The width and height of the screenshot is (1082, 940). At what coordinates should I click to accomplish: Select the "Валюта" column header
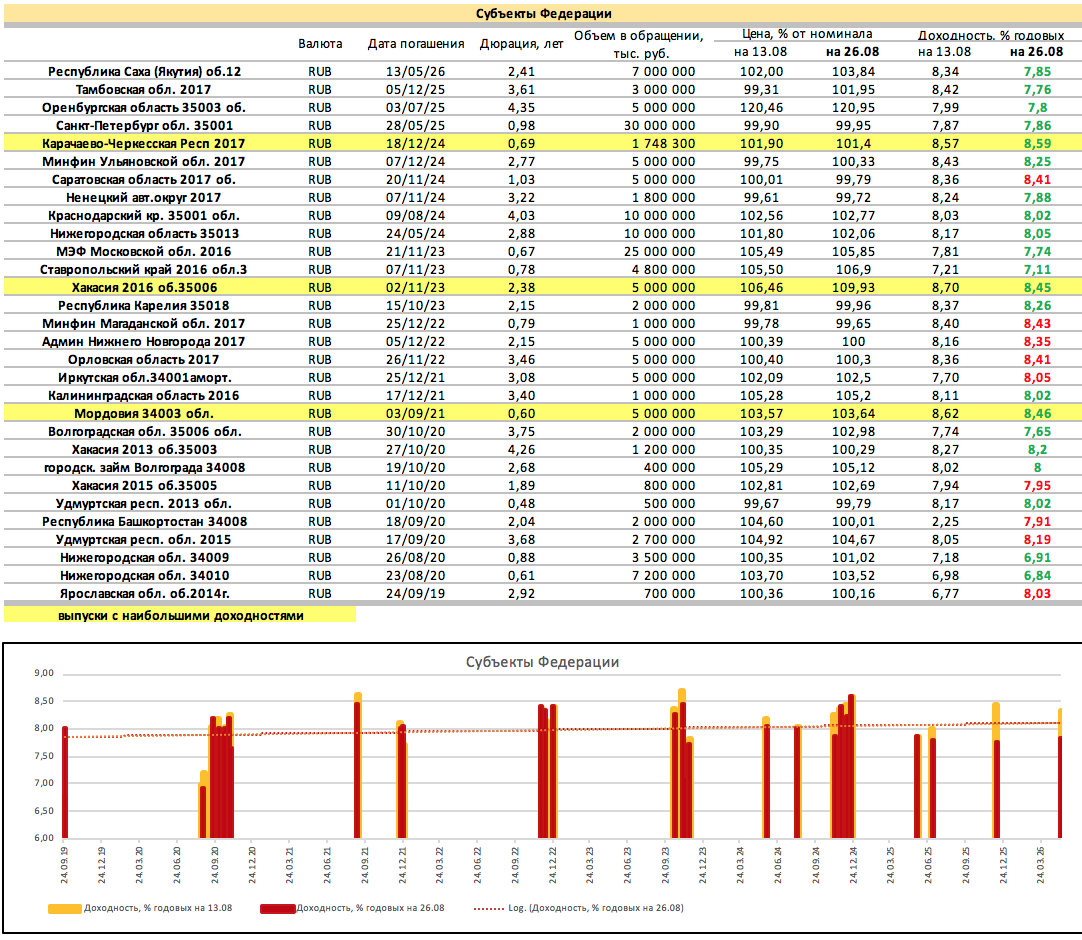click(x=320, y=44)
